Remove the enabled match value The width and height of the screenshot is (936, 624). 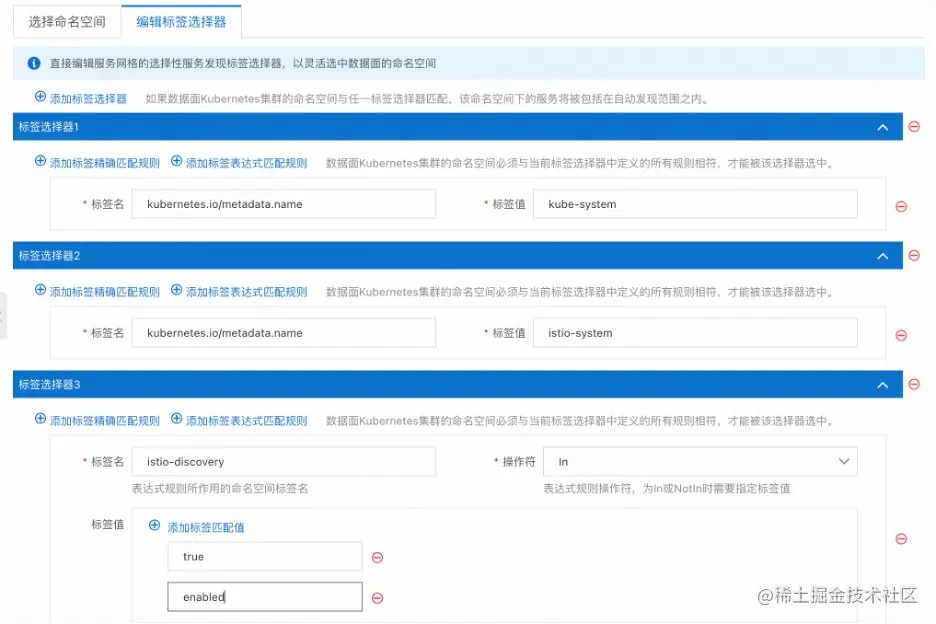[x=377, y=598]
